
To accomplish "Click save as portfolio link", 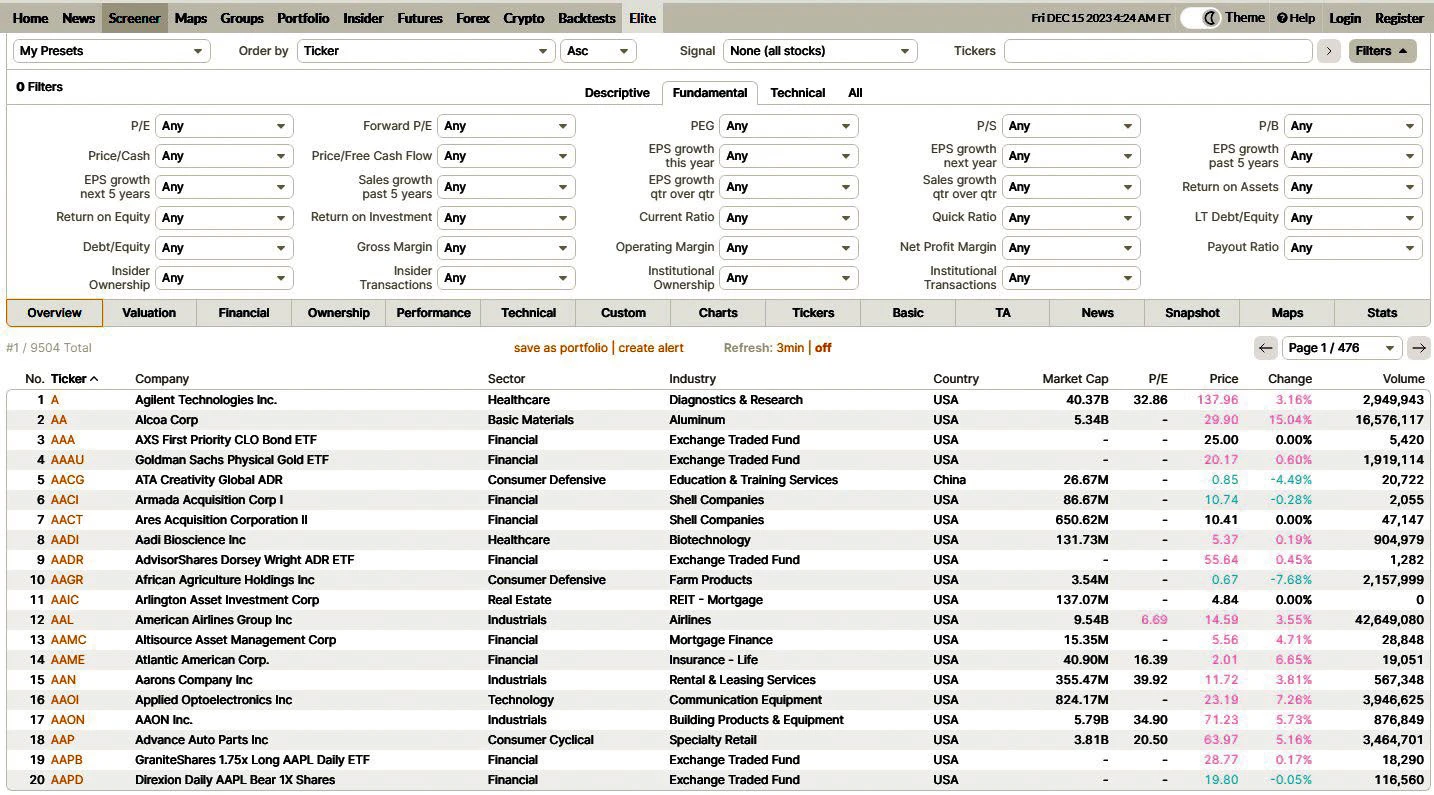I will coord(560,348).
